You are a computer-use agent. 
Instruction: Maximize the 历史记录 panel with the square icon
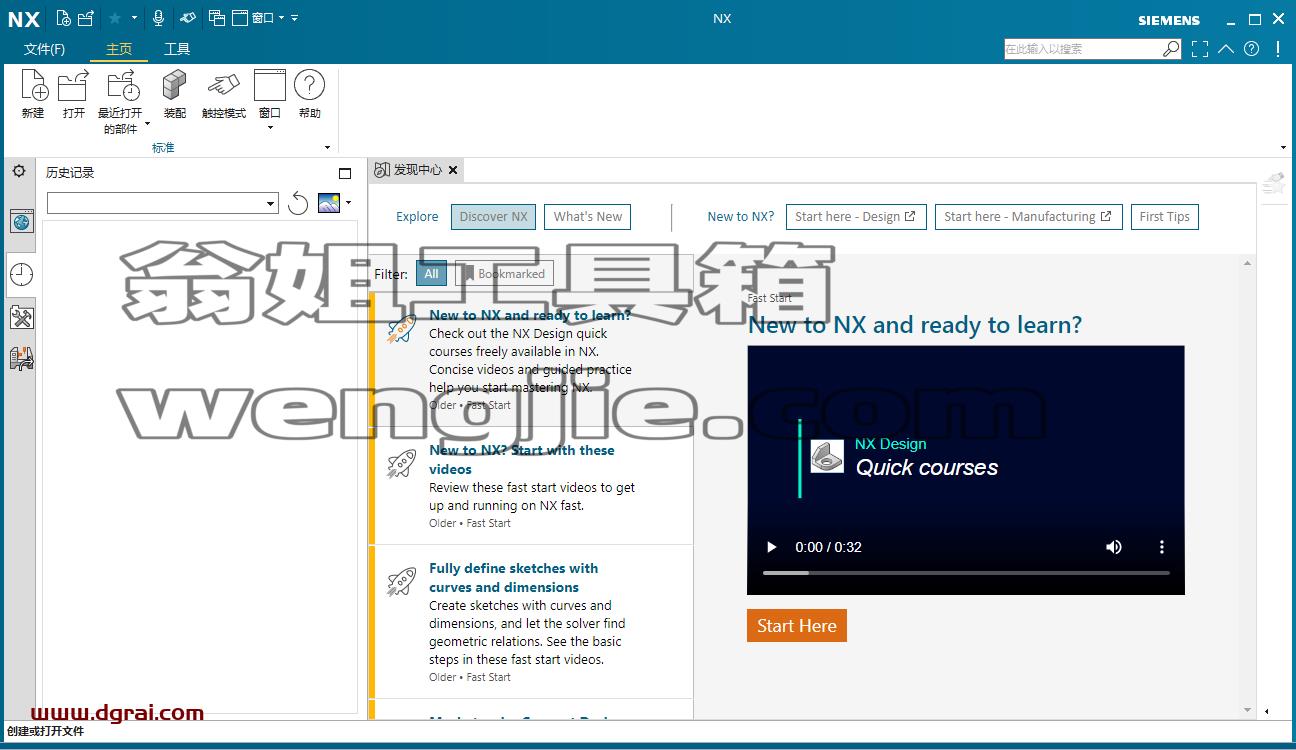(x=345, y=173)
